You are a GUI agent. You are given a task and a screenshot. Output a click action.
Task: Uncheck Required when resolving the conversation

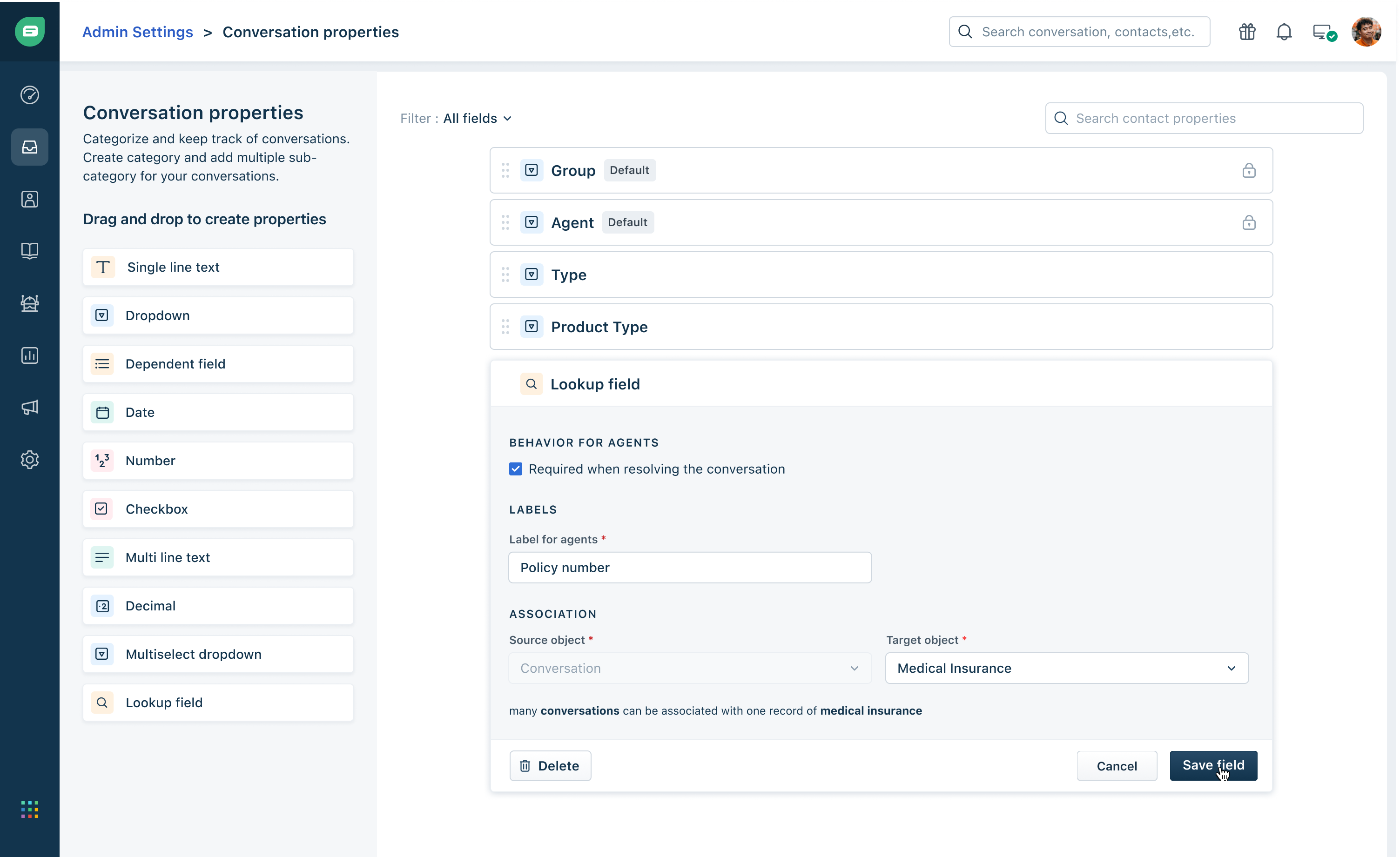coord(515,469)
